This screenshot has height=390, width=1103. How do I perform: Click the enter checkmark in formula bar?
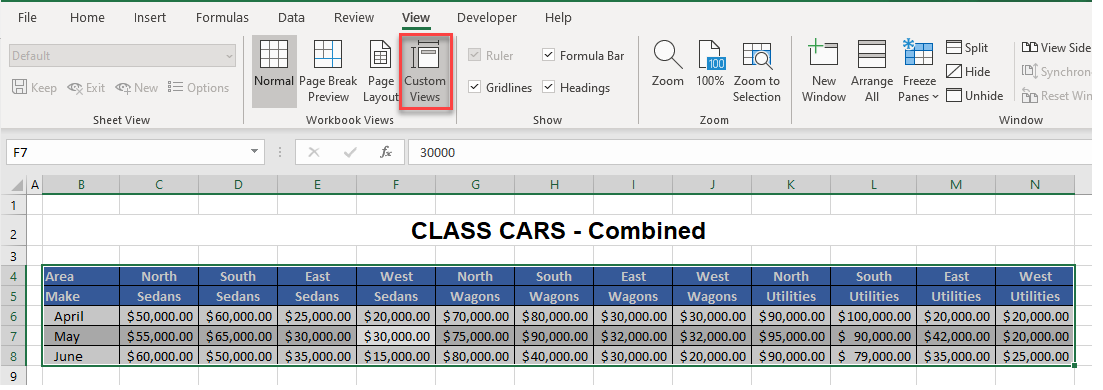click(x=350, y=152)
